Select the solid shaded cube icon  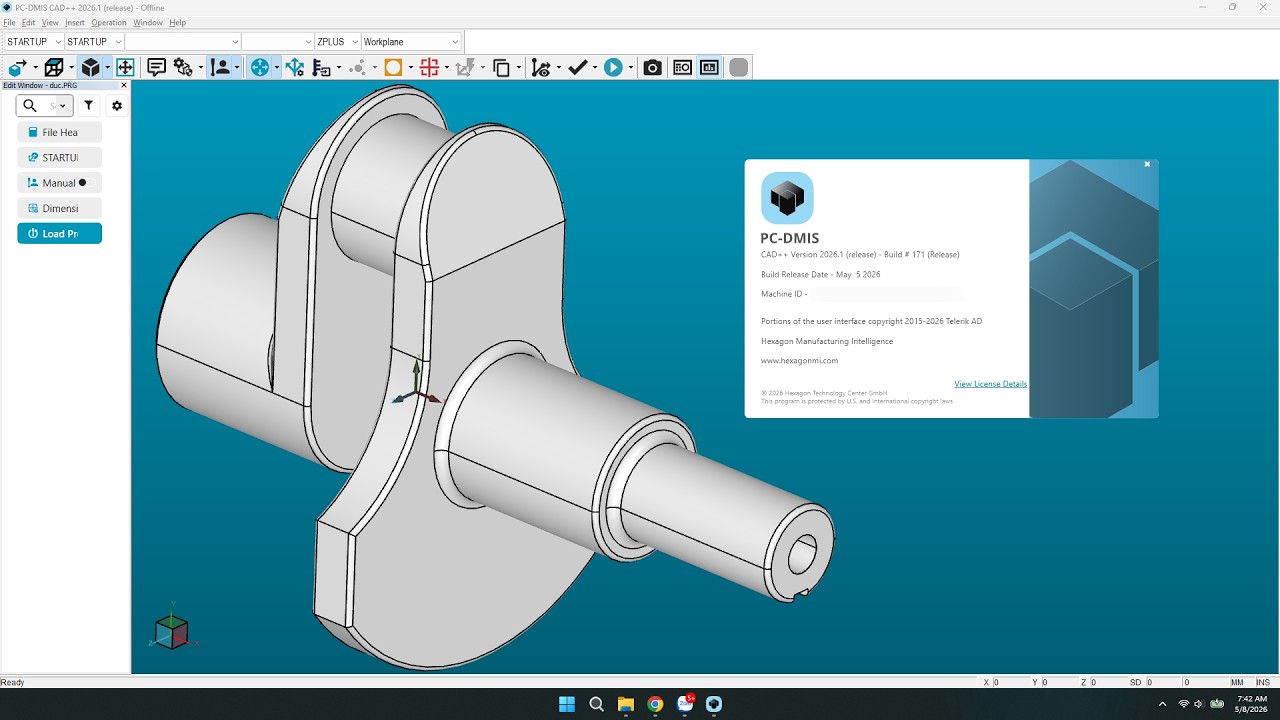click(x=91, y=68)
